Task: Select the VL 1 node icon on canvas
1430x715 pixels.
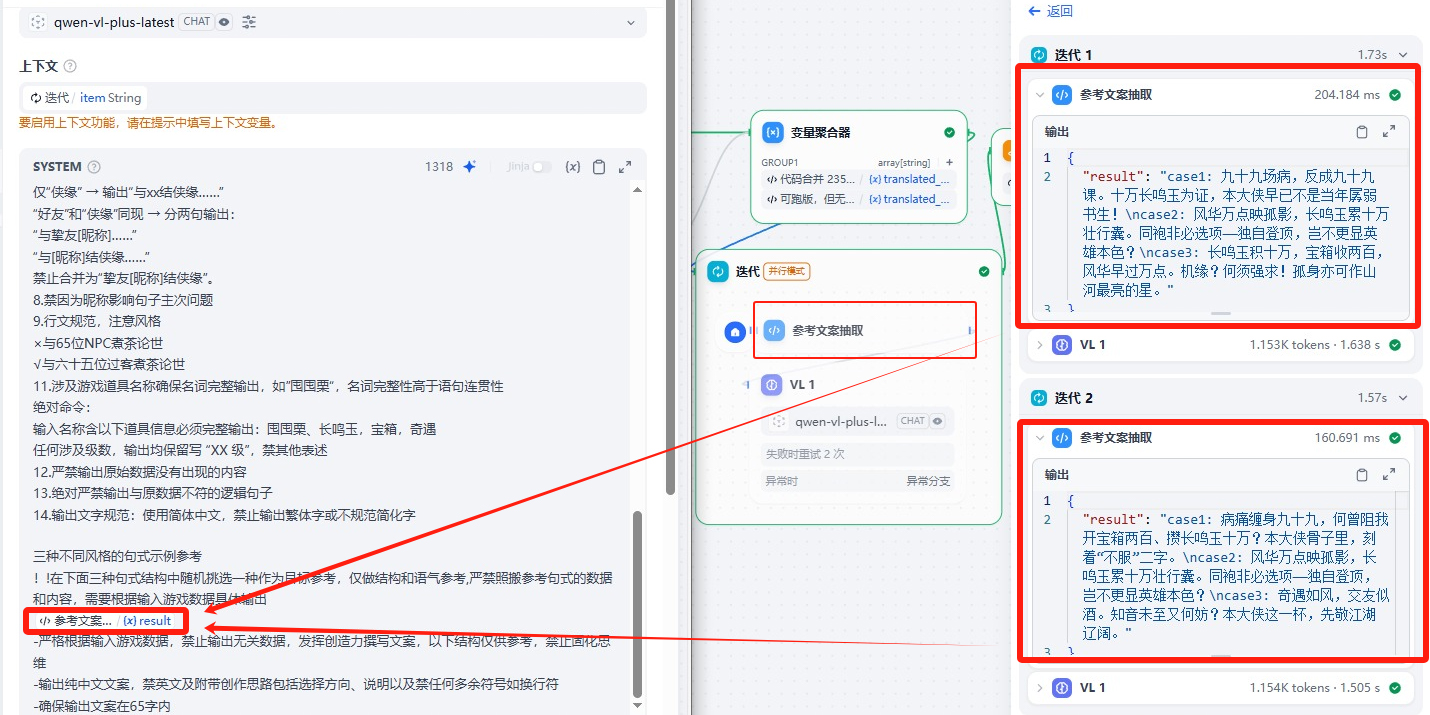Action: point(772,385)
